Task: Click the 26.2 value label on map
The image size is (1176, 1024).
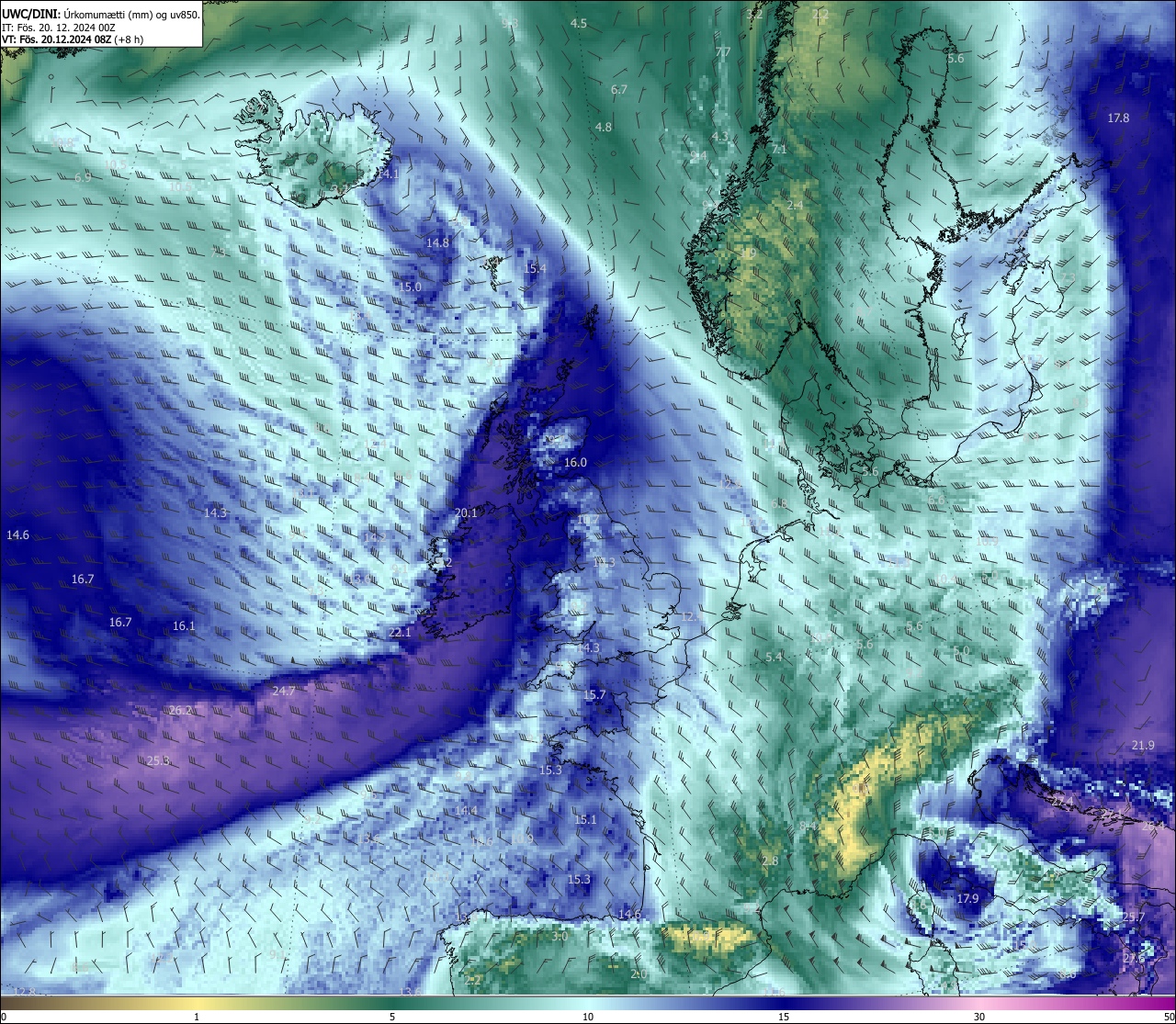Action: click(181, 710)
